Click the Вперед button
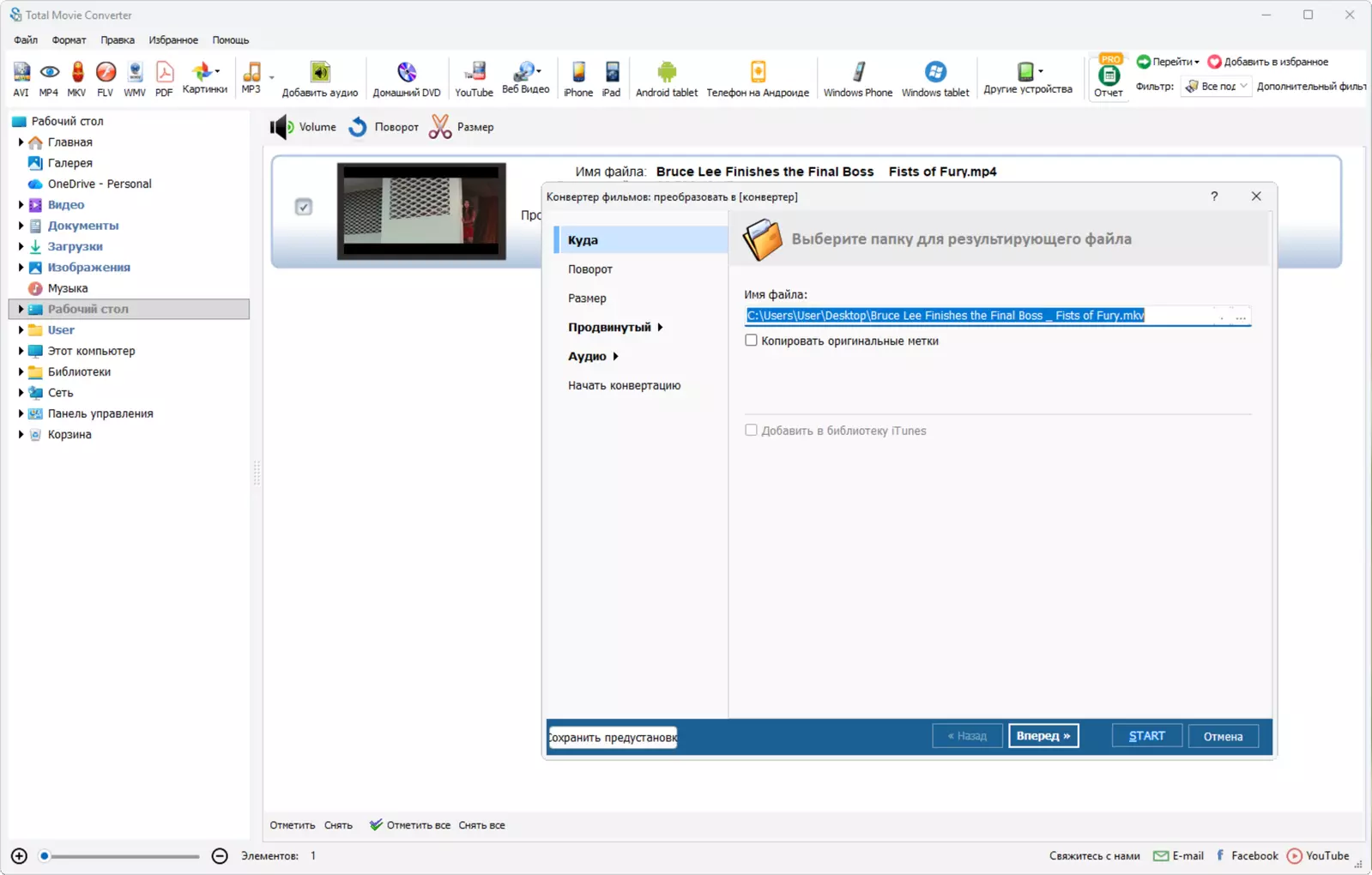 1043,736
